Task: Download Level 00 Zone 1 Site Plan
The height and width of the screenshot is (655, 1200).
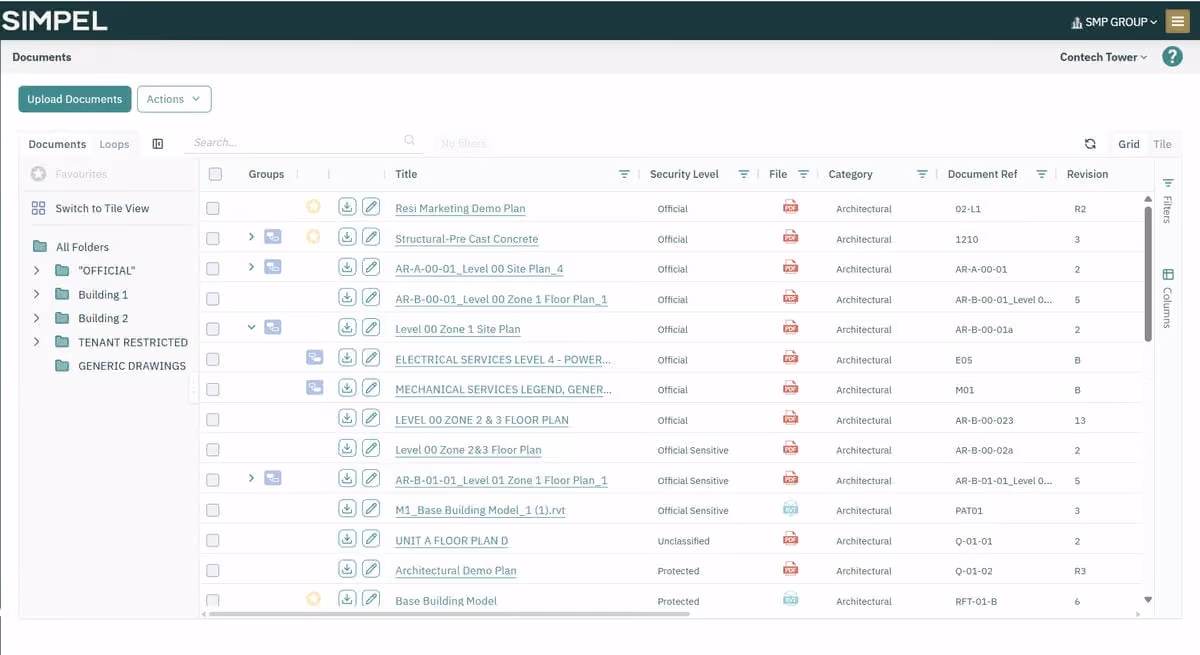Action: coord(347,327)
